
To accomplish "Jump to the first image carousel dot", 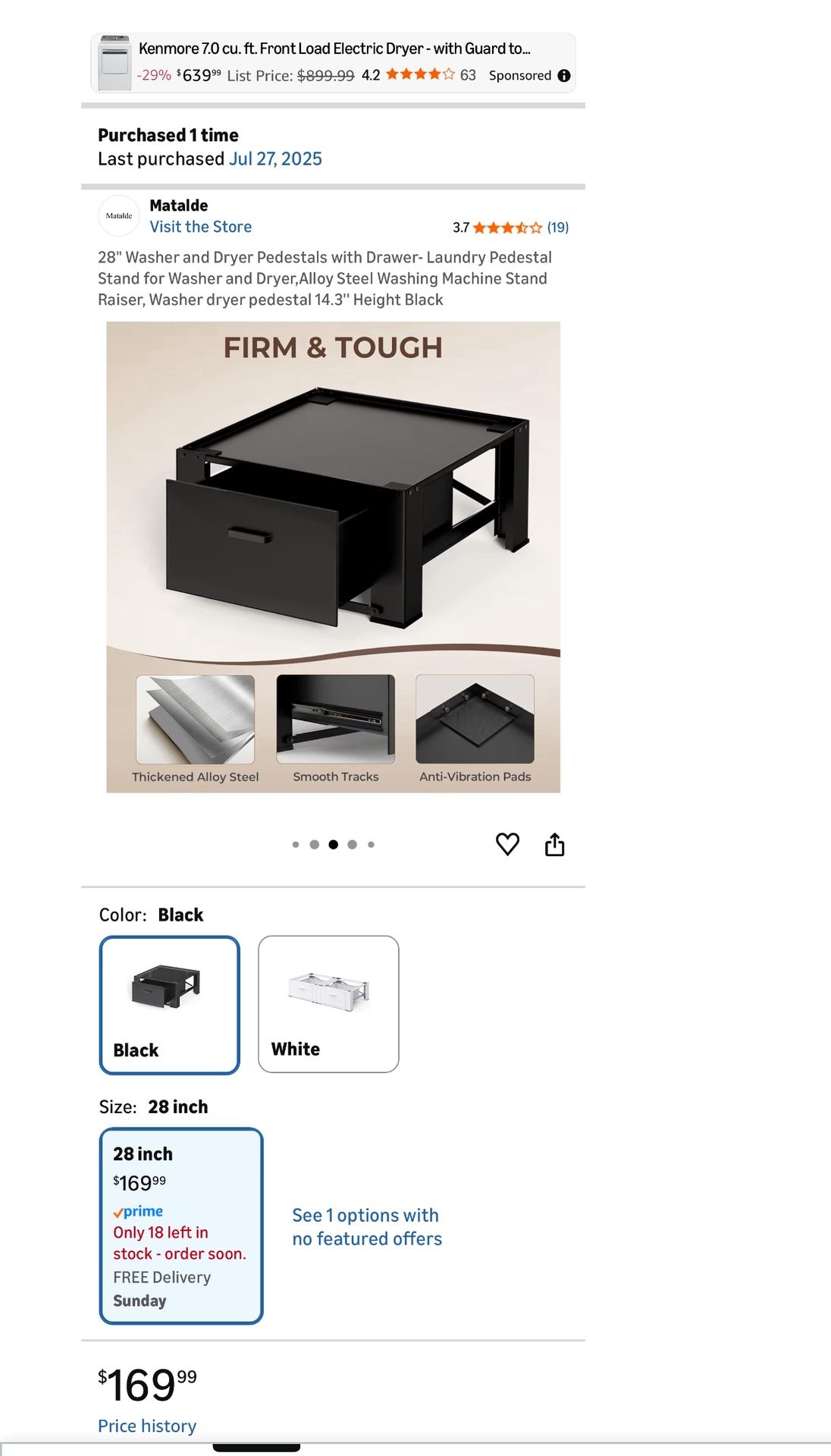I will coord(296,844).
